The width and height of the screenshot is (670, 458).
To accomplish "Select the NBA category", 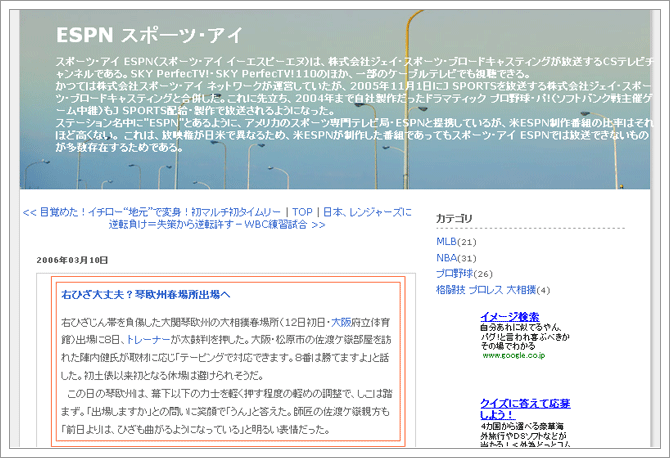I will pyautogui.click(x=446, y=257).
